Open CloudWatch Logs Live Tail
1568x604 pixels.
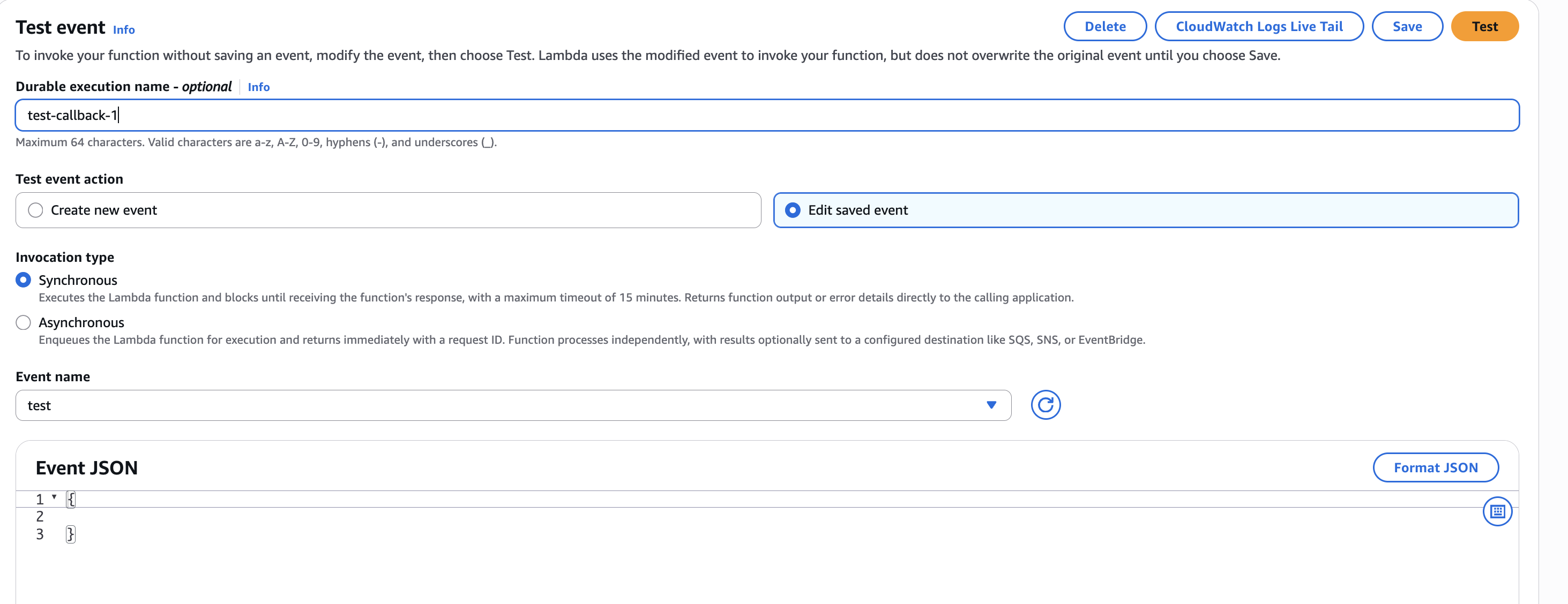1259,27
